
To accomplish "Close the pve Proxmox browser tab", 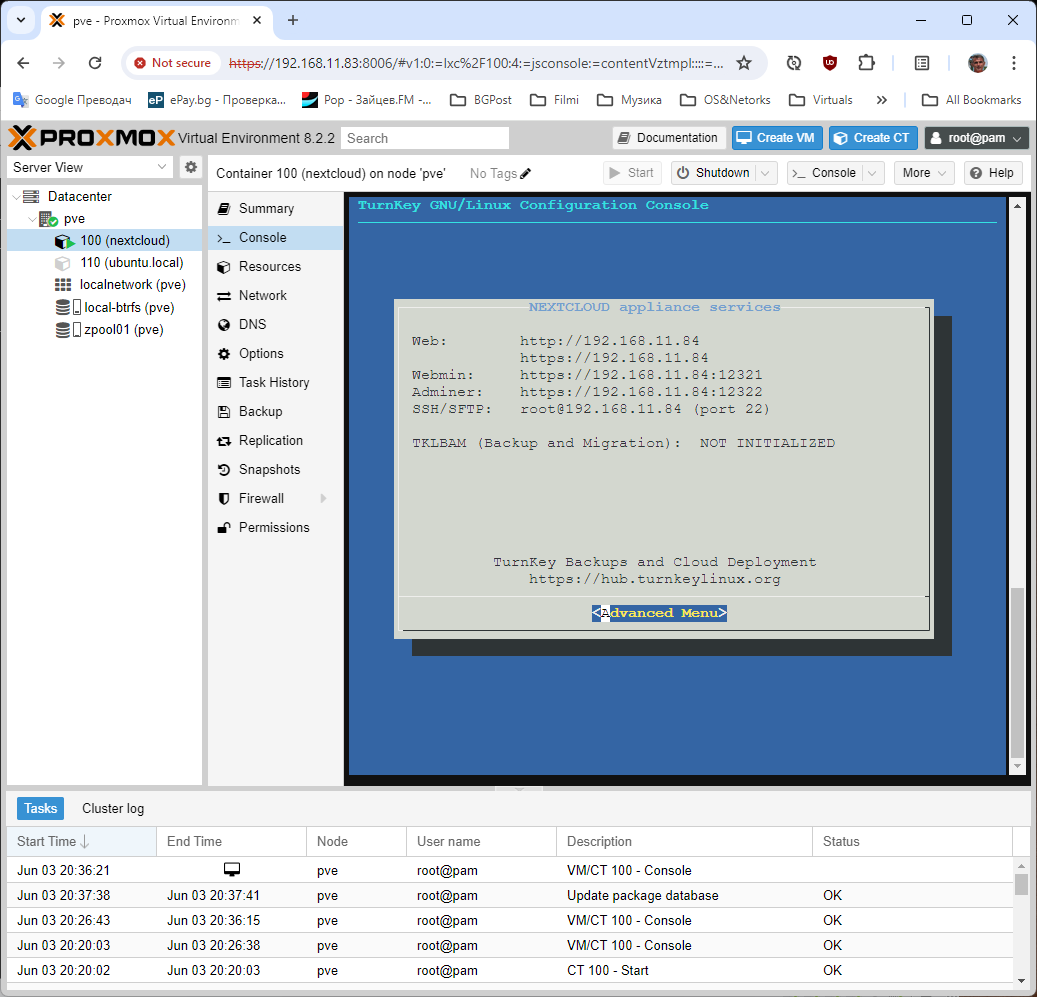I will pyautogui.click(x=257, y=20).
